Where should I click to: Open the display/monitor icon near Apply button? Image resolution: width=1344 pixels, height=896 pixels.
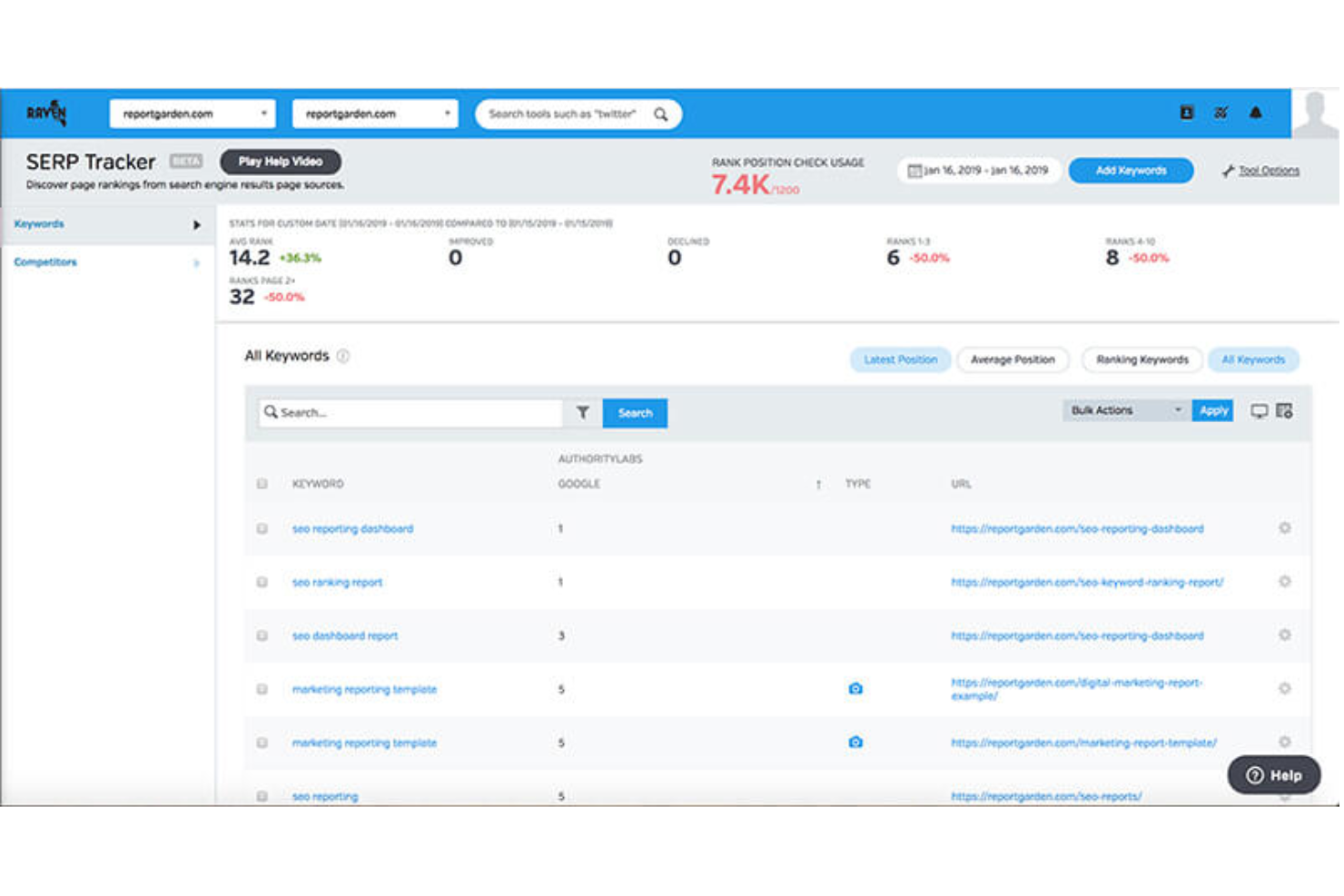(x=1259, y=410)
